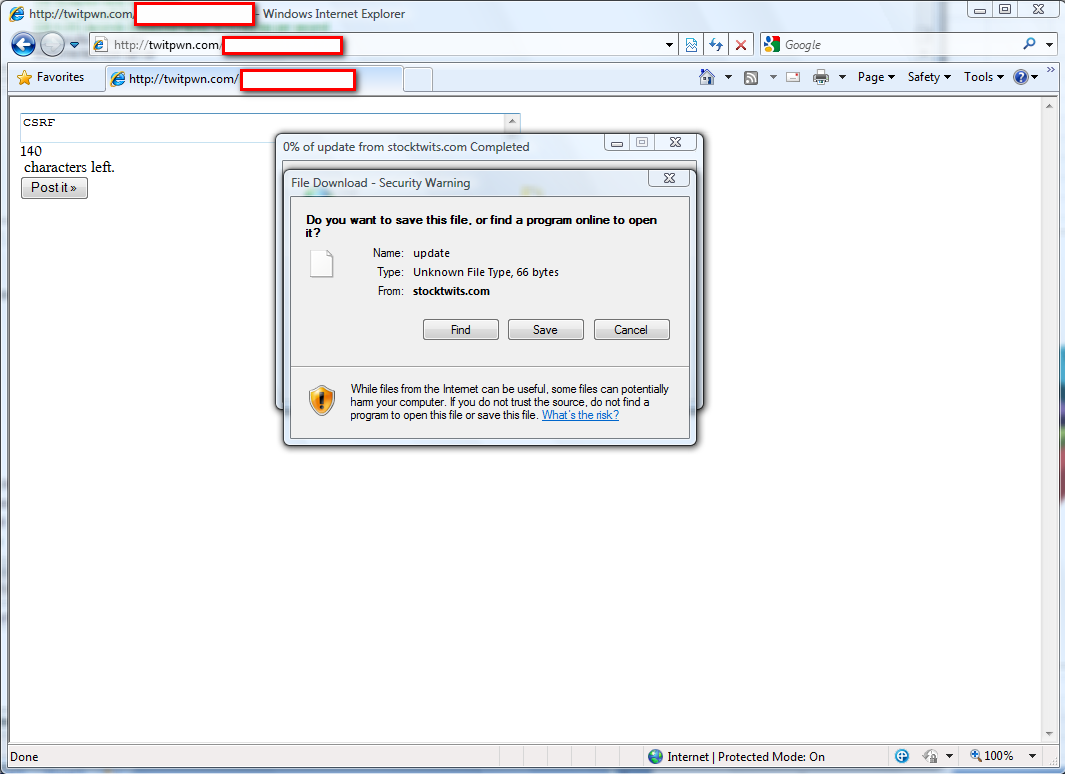Open the Favorites star button

point(51,77)
